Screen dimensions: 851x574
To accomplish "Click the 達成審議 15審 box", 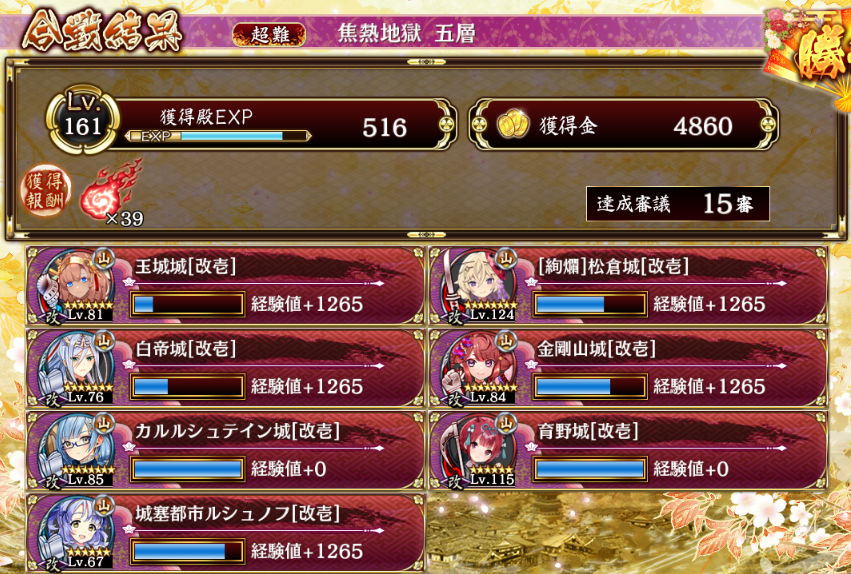I will (x=677, y=204).
